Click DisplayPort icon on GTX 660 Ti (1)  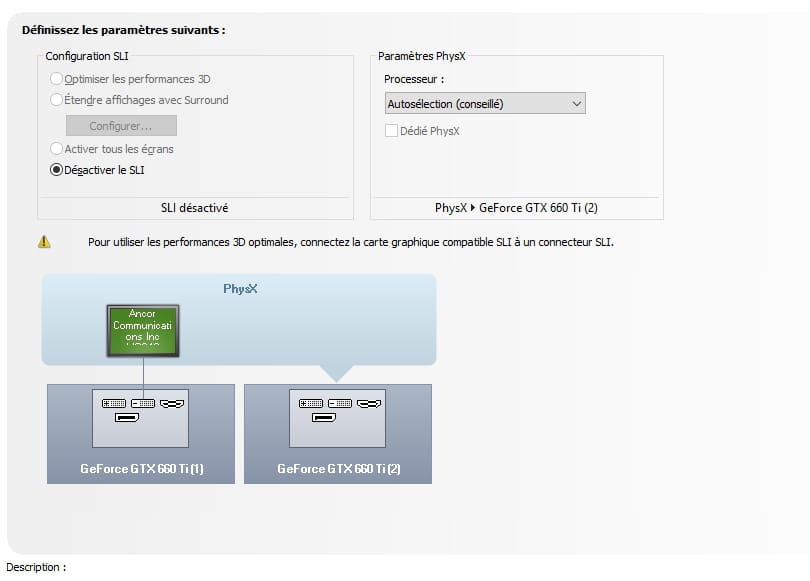(x=127, y=417)
